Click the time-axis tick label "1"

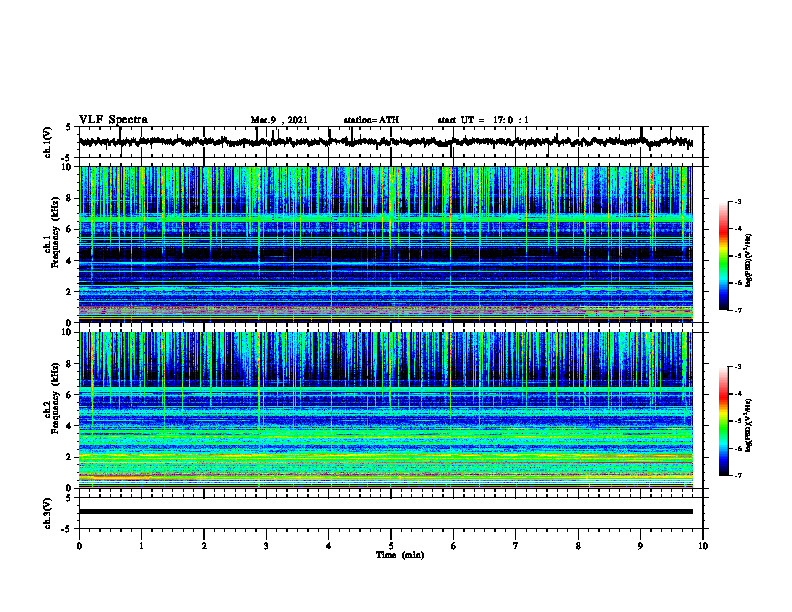[x=141, y=546]
